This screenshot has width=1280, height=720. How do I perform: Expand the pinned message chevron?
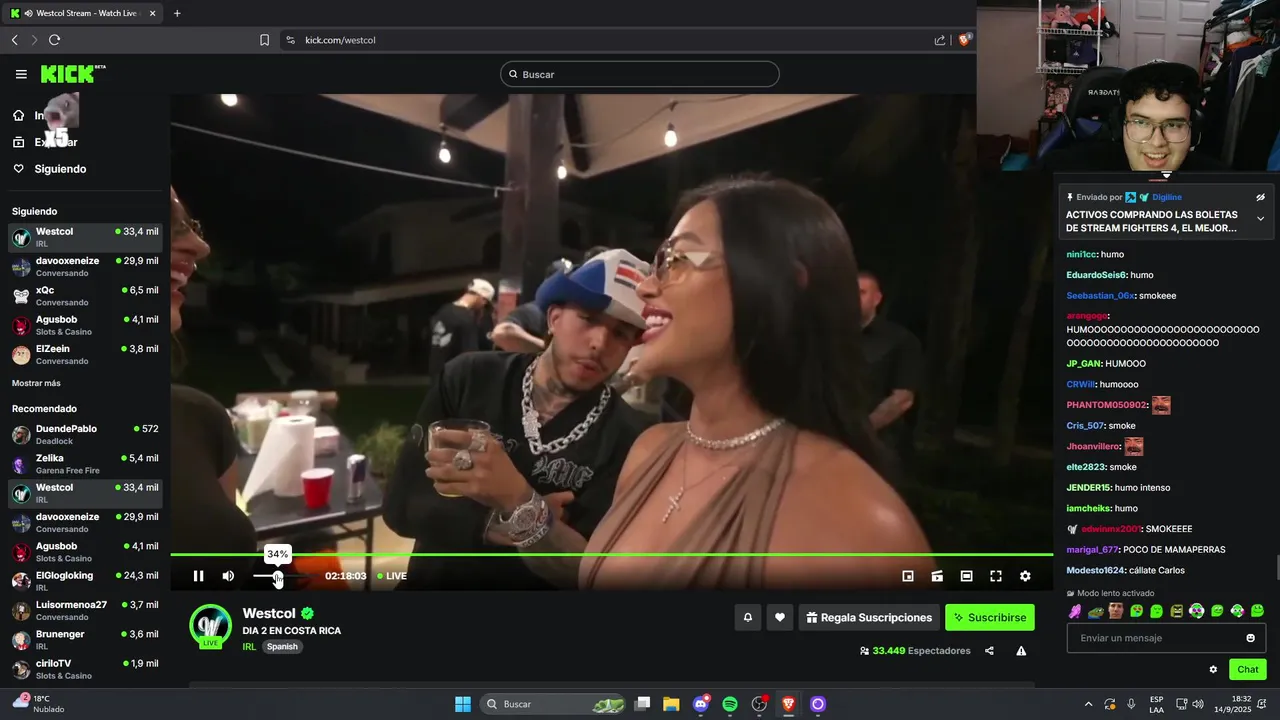(x=1260, y=219)
